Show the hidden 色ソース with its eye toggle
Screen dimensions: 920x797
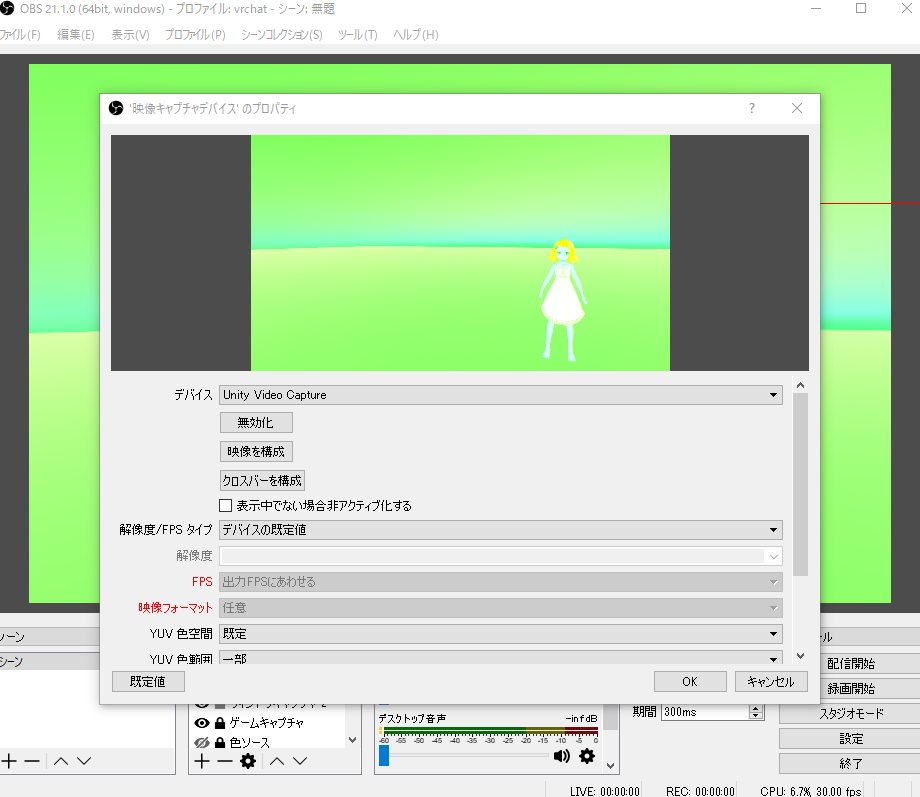coord(202,740)
